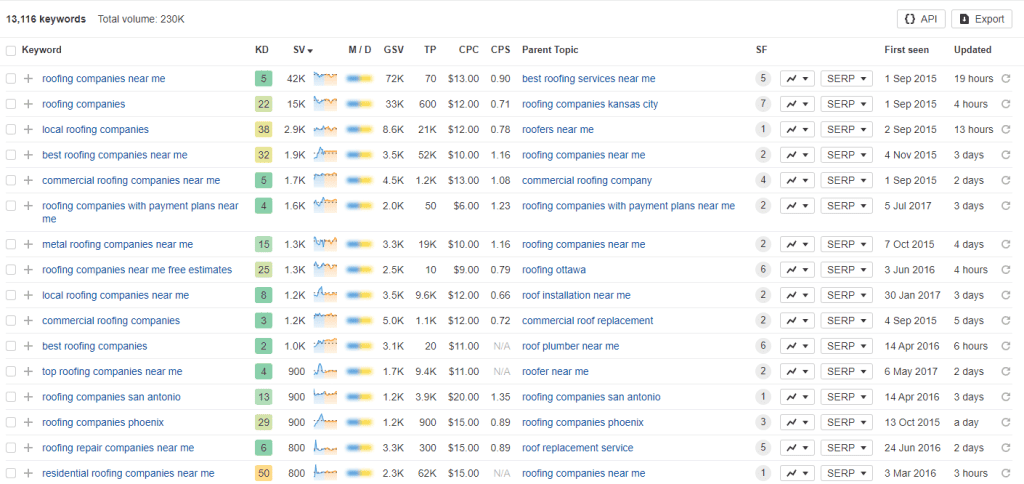The height and width of the screenshot is (484, 1024).
Task: Refresh data for the 'roofing companies' row
Action: coord(1006,104)
